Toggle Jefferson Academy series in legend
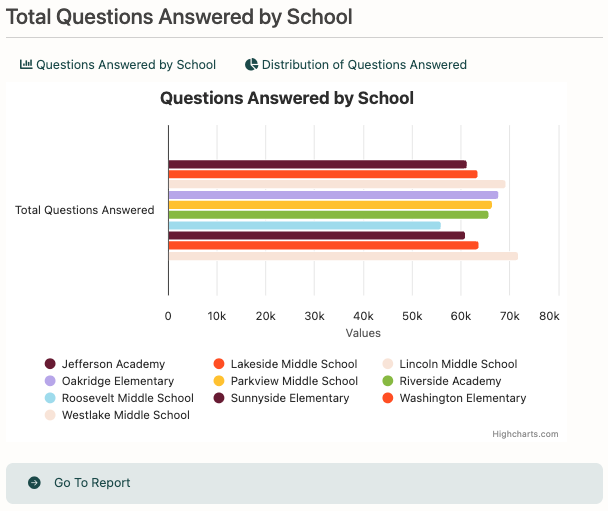The image size is (608, 511). pos(105,364)
